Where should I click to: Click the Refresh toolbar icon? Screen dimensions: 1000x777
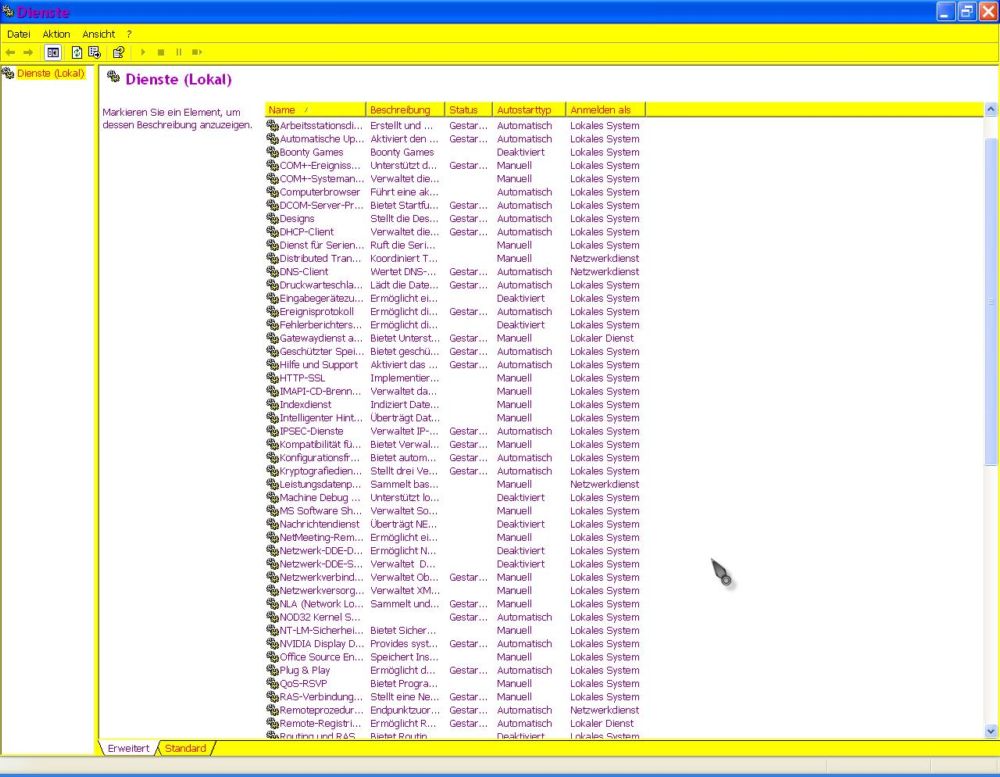pos(77,52)
